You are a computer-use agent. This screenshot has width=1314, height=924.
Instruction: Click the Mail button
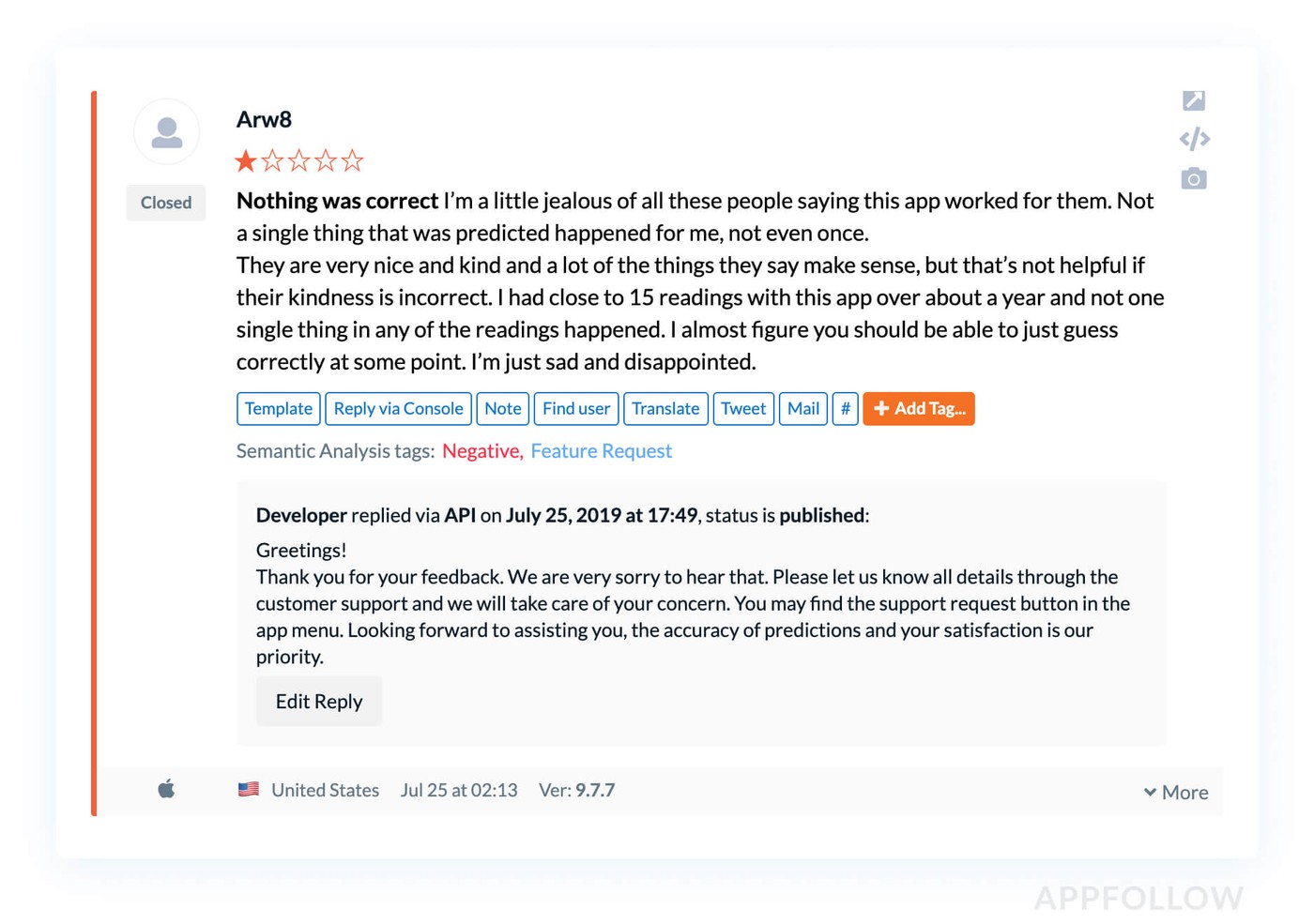click(802, 409)
